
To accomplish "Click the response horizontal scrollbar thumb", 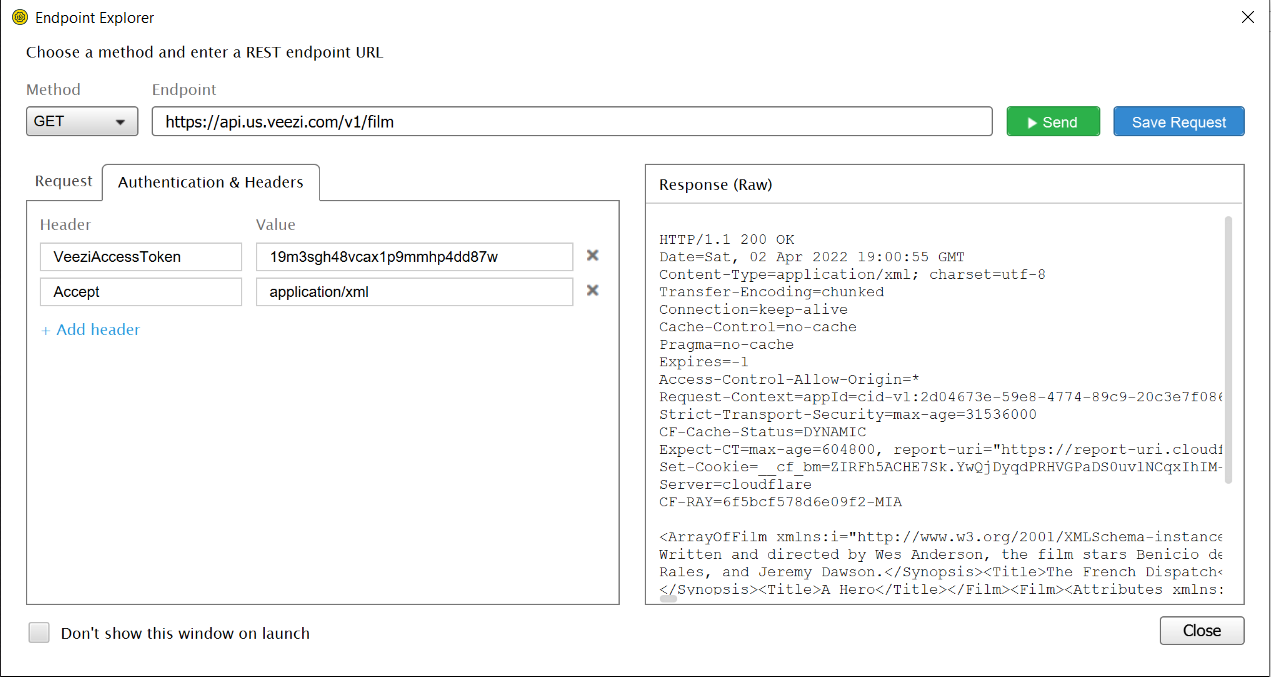I will (x=668, y=599).
